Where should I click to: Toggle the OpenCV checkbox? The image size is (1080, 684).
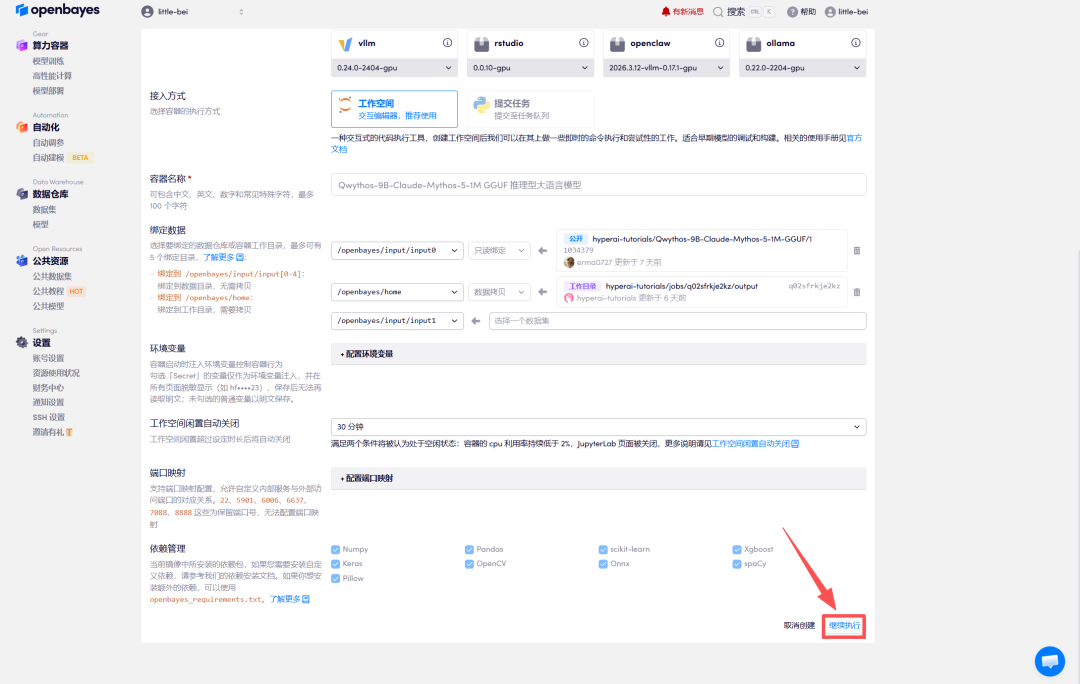coord(469,564)
